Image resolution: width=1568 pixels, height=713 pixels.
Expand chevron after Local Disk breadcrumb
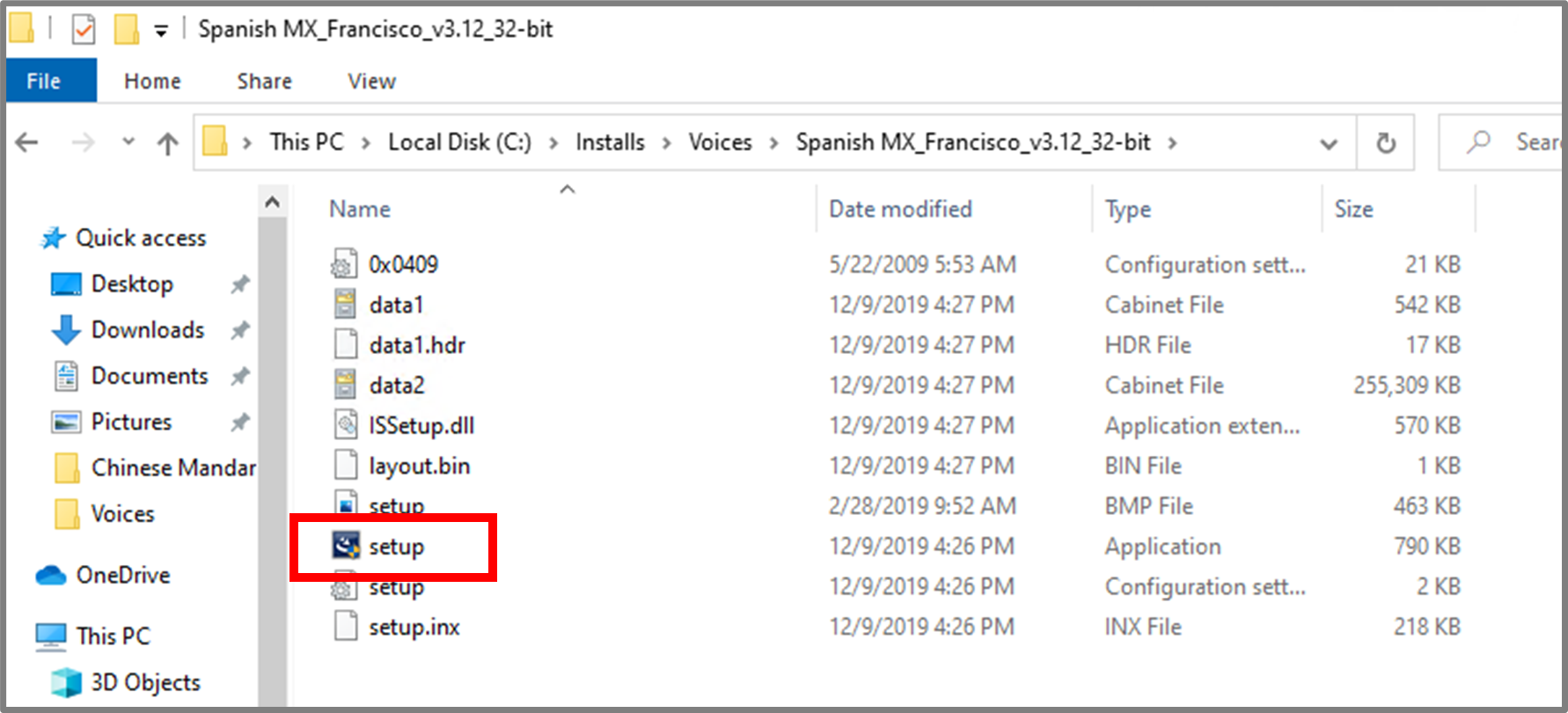point(553,143)
